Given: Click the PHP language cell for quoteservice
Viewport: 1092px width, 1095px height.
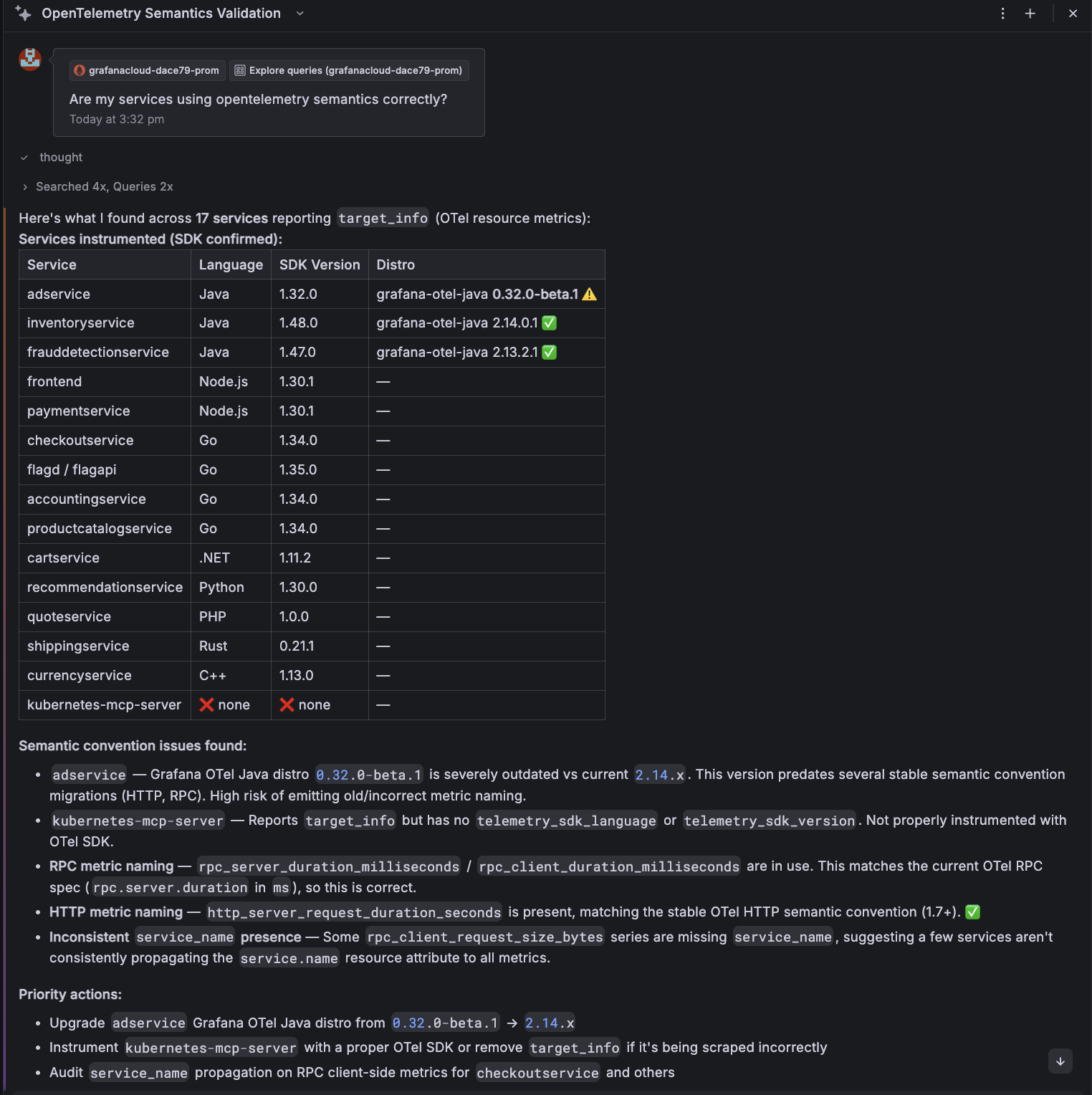Looking at the screenshot, I should [231, 617].
